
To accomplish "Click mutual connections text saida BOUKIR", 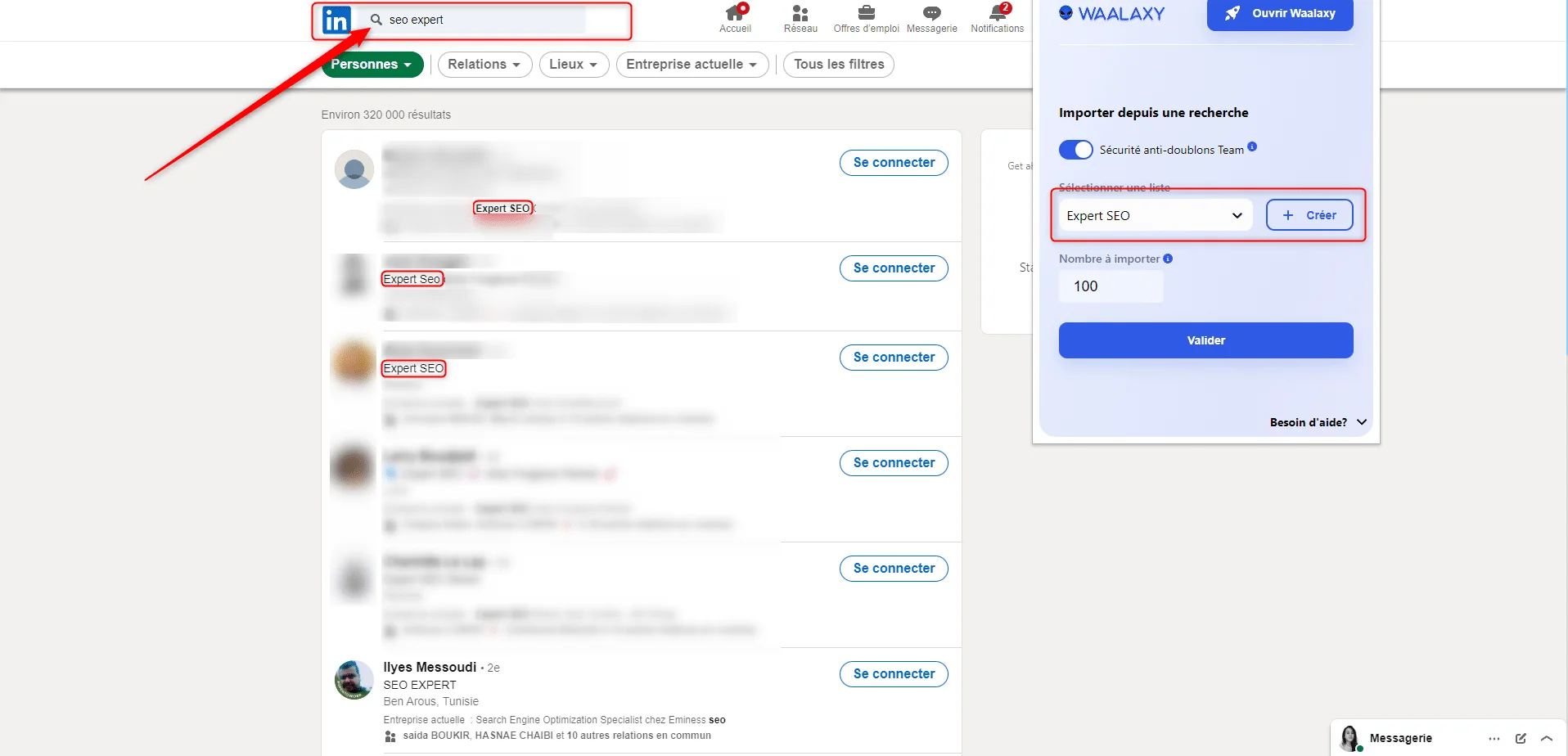I will coord(556,736).
